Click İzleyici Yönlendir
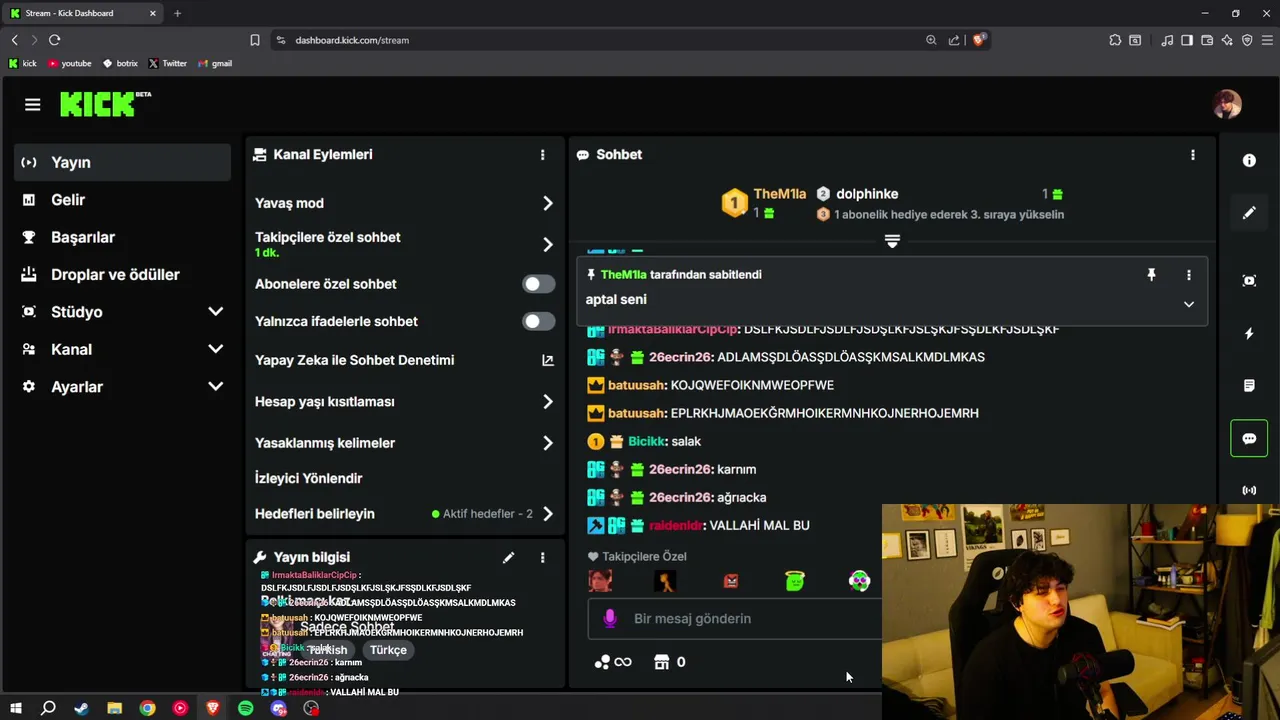 pos(308,478)
